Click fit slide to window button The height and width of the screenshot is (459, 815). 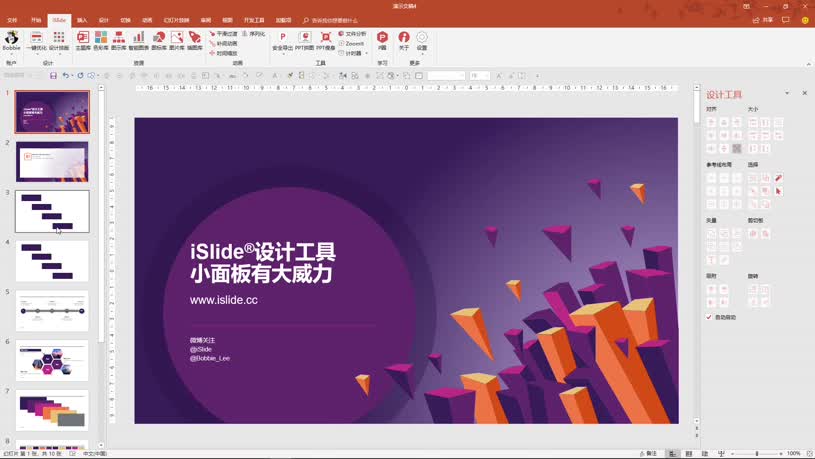[809, 454]
